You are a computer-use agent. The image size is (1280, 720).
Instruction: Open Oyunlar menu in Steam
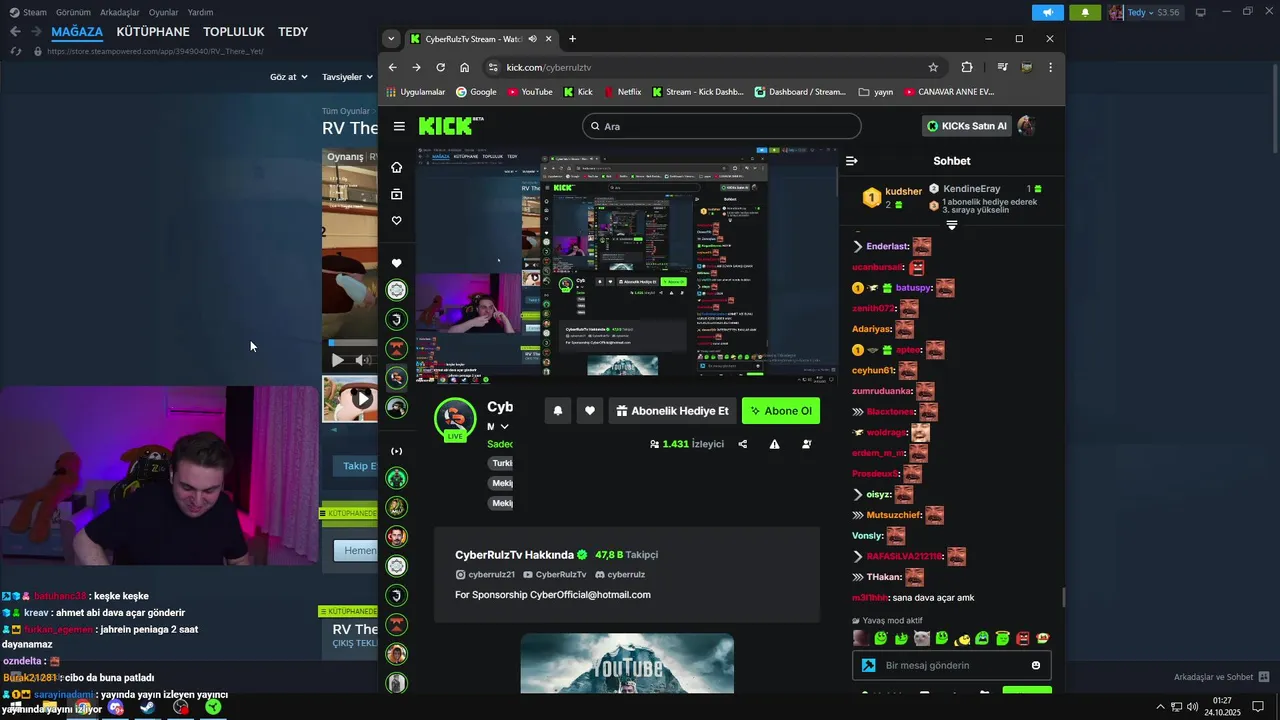[163, 12]
